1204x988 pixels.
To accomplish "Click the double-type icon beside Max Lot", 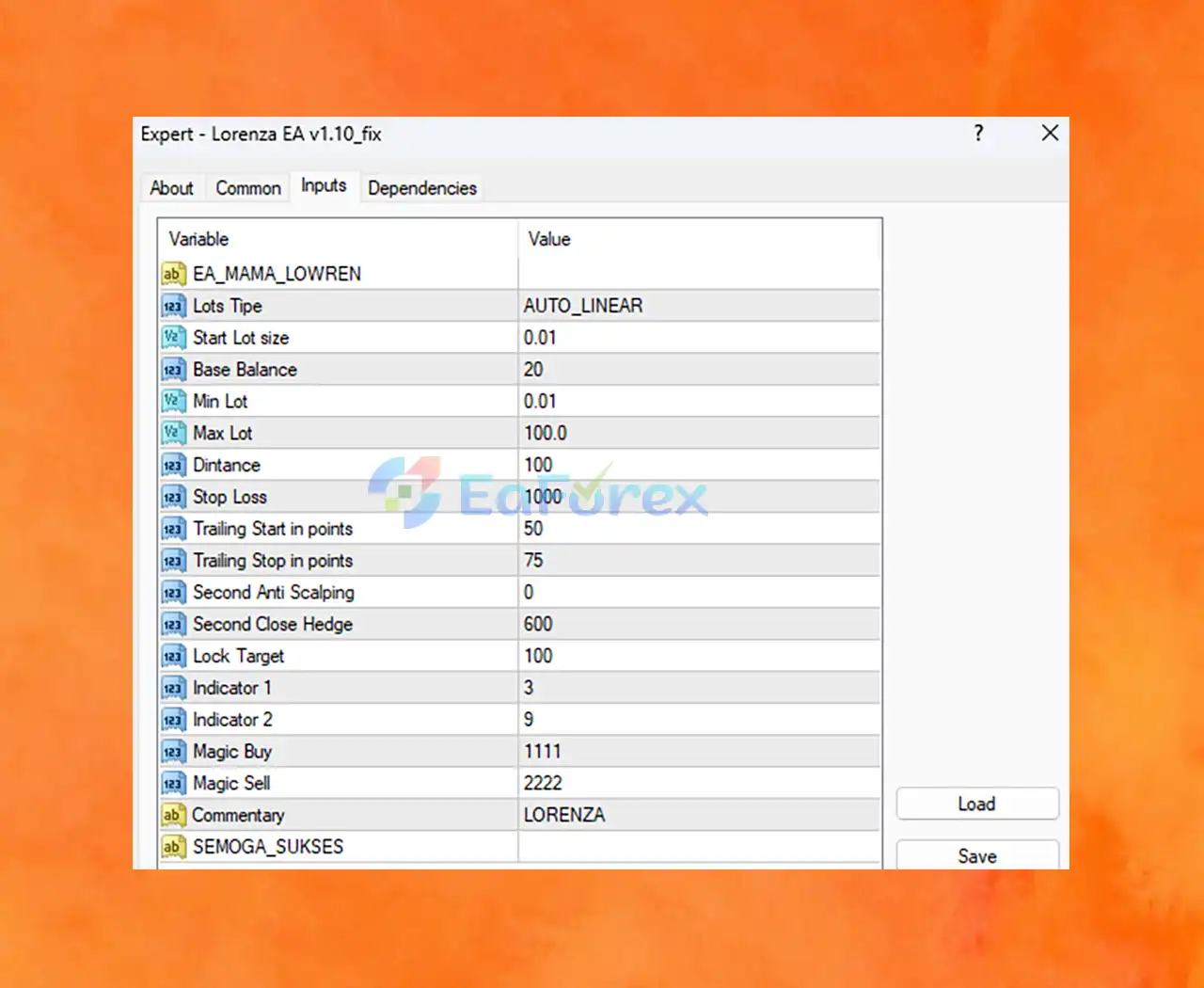I will tap(172, 433).
